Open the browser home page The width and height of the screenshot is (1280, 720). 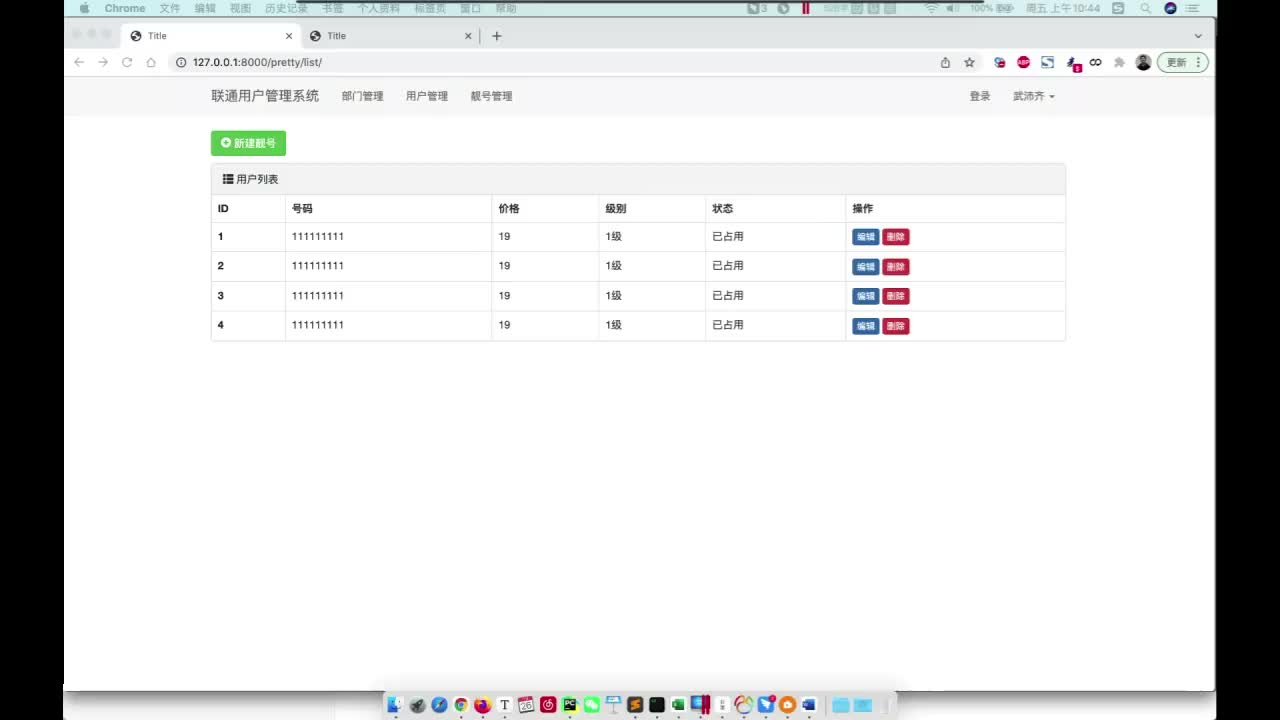151,62
